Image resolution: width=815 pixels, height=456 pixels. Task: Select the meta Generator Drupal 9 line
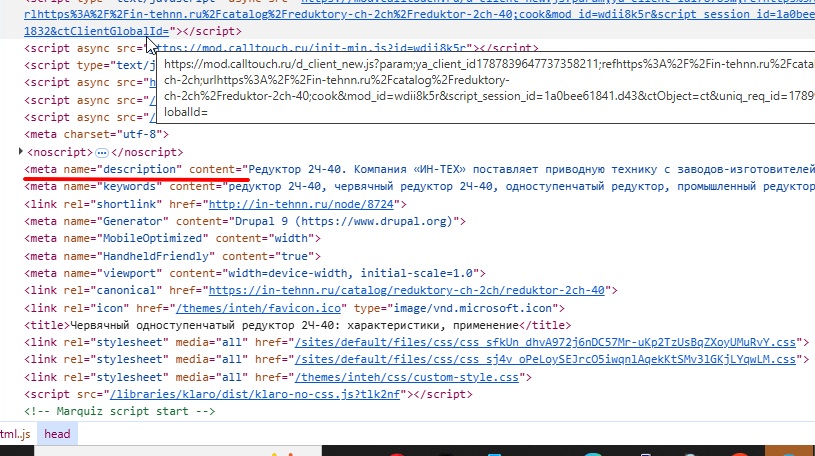[x=245, y=221]
